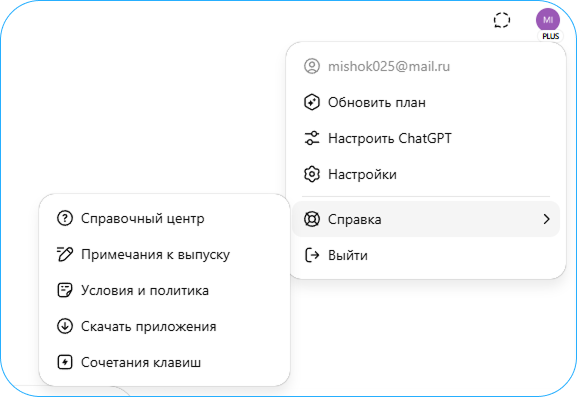Image resolution: width=577 pixels, height=397 pixels.
Task: Open Сочетания клавиш shortcuts
Action: [164, 362]
